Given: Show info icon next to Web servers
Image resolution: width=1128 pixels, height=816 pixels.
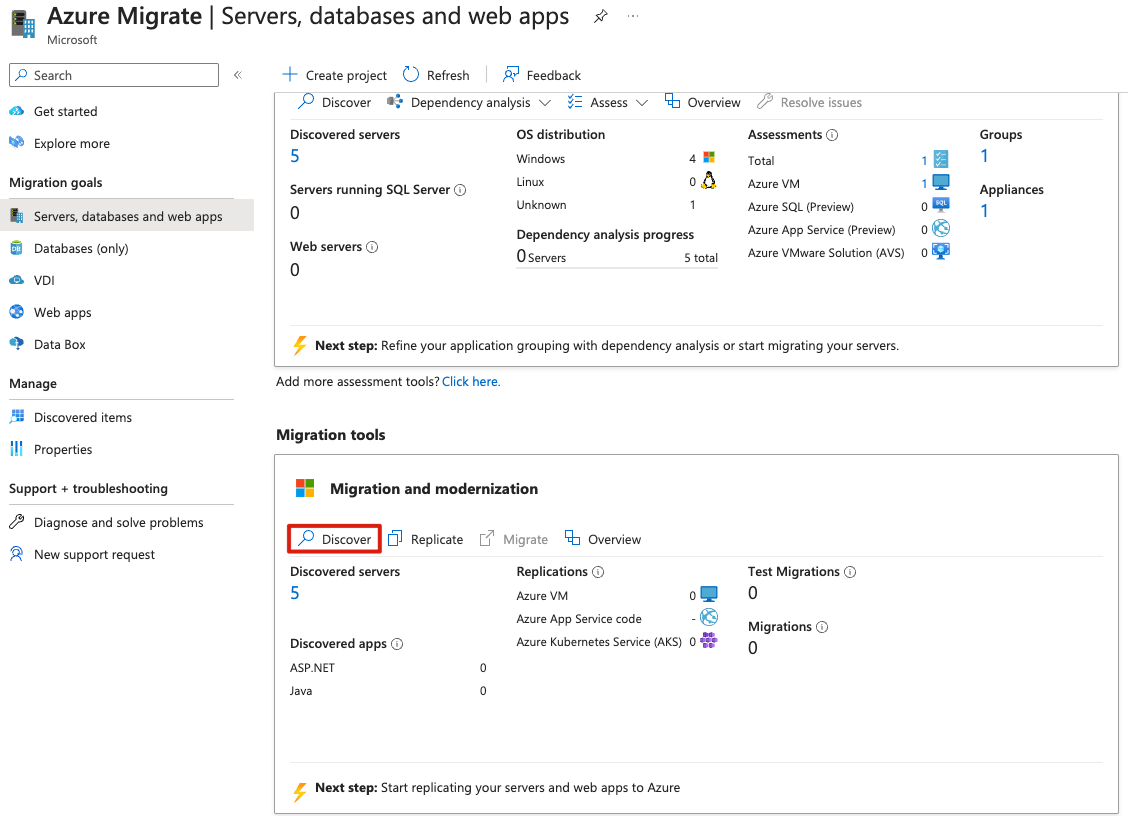Looking at the screenshot, I should (372, 247).
